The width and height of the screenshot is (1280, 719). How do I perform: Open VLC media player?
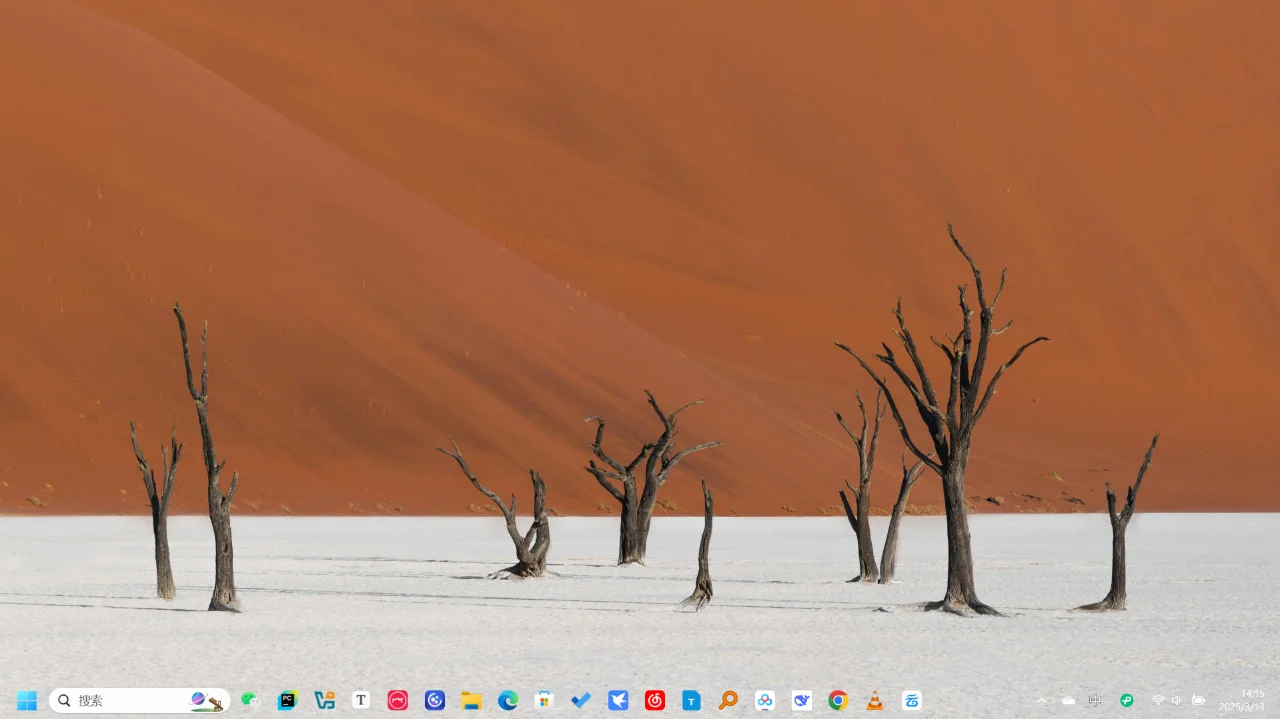click(x=875, y=700)
